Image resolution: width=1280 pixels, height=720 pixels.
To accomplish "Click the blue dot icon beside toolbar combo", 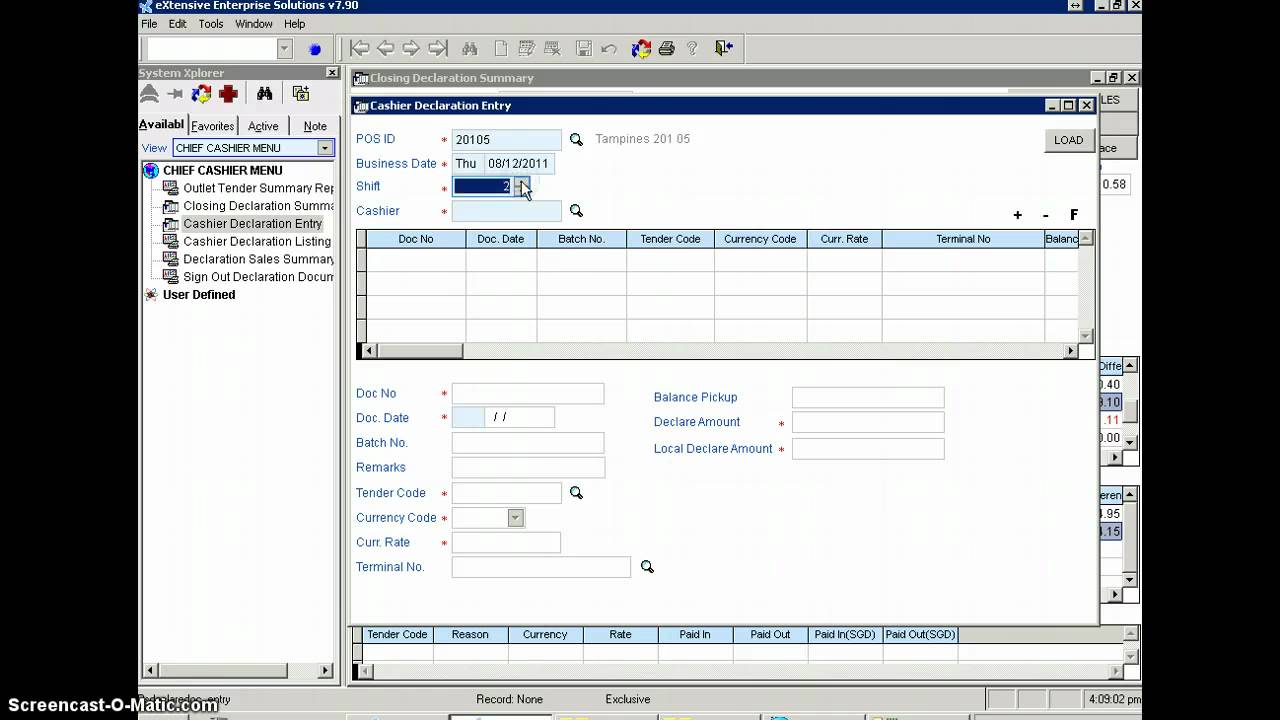I will click(x=315, y=49).
